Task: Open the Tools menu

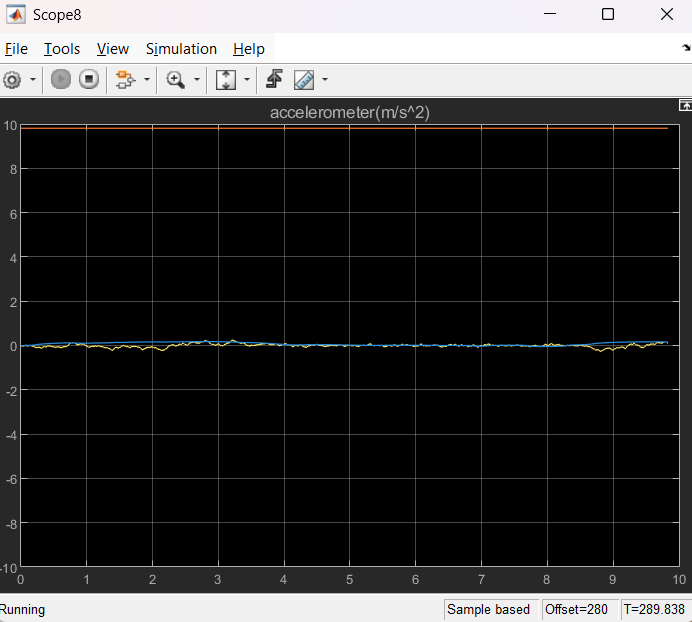Action: [x=62, y=49]
